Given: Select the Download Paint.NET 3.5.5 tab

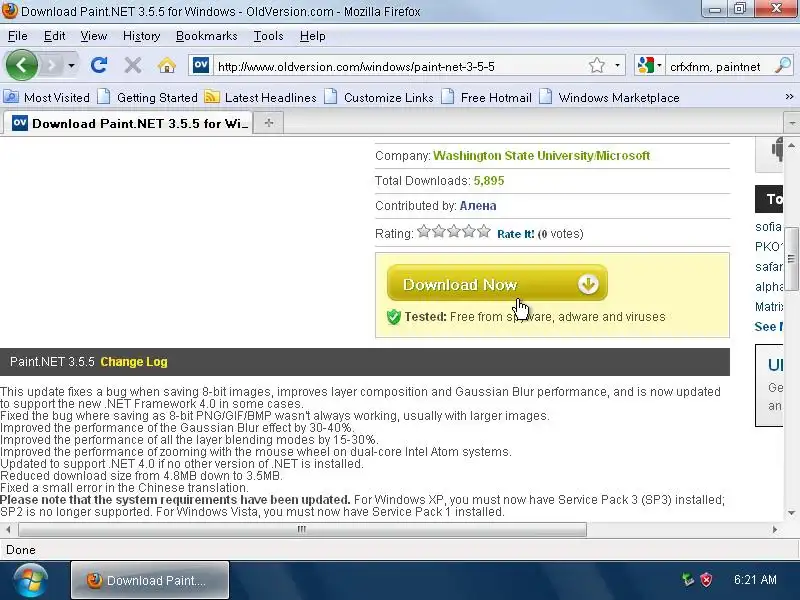Looking at the screenshot, I should (129, 123).
